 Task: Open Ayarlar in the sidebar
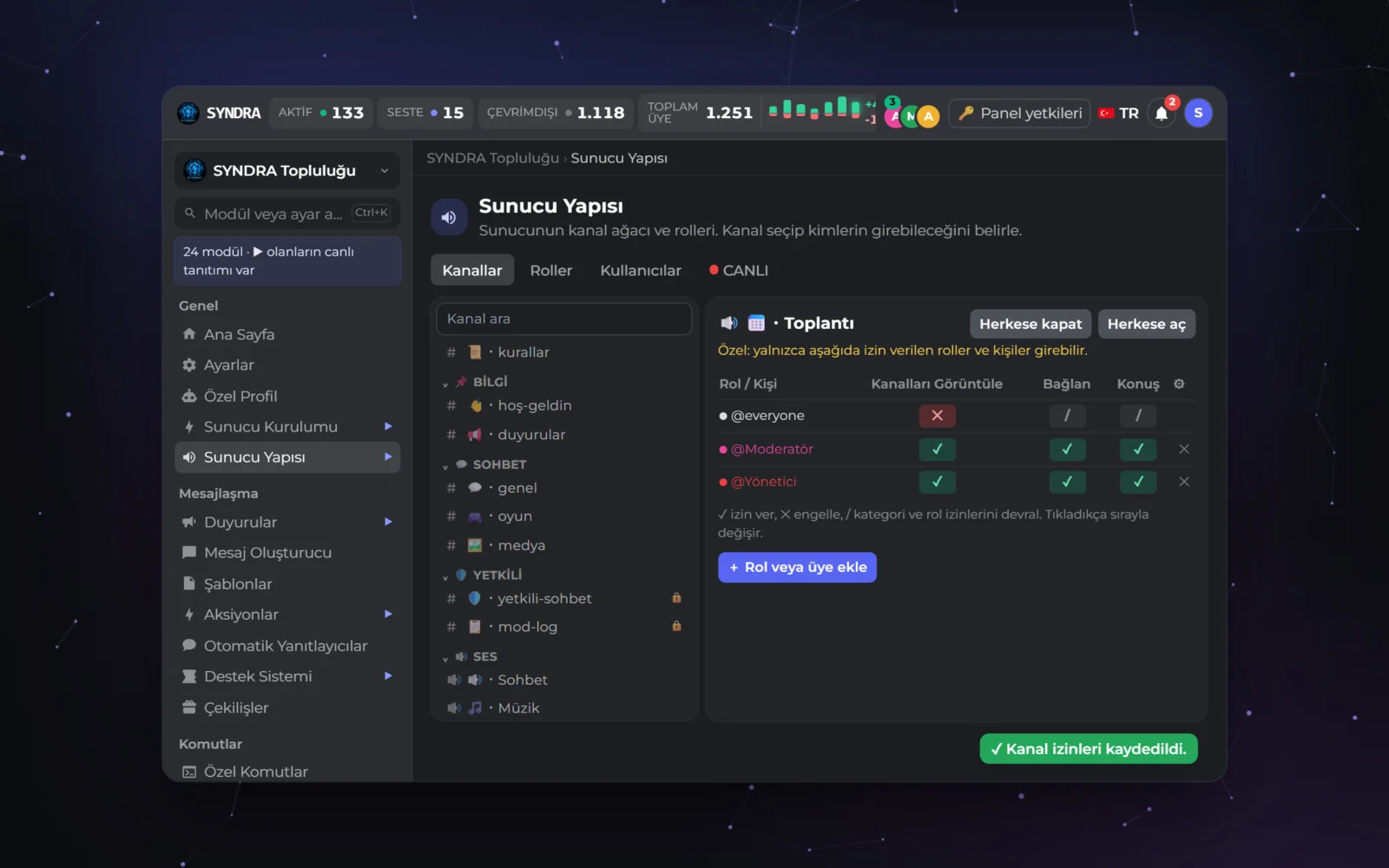(x=286, y=365)
